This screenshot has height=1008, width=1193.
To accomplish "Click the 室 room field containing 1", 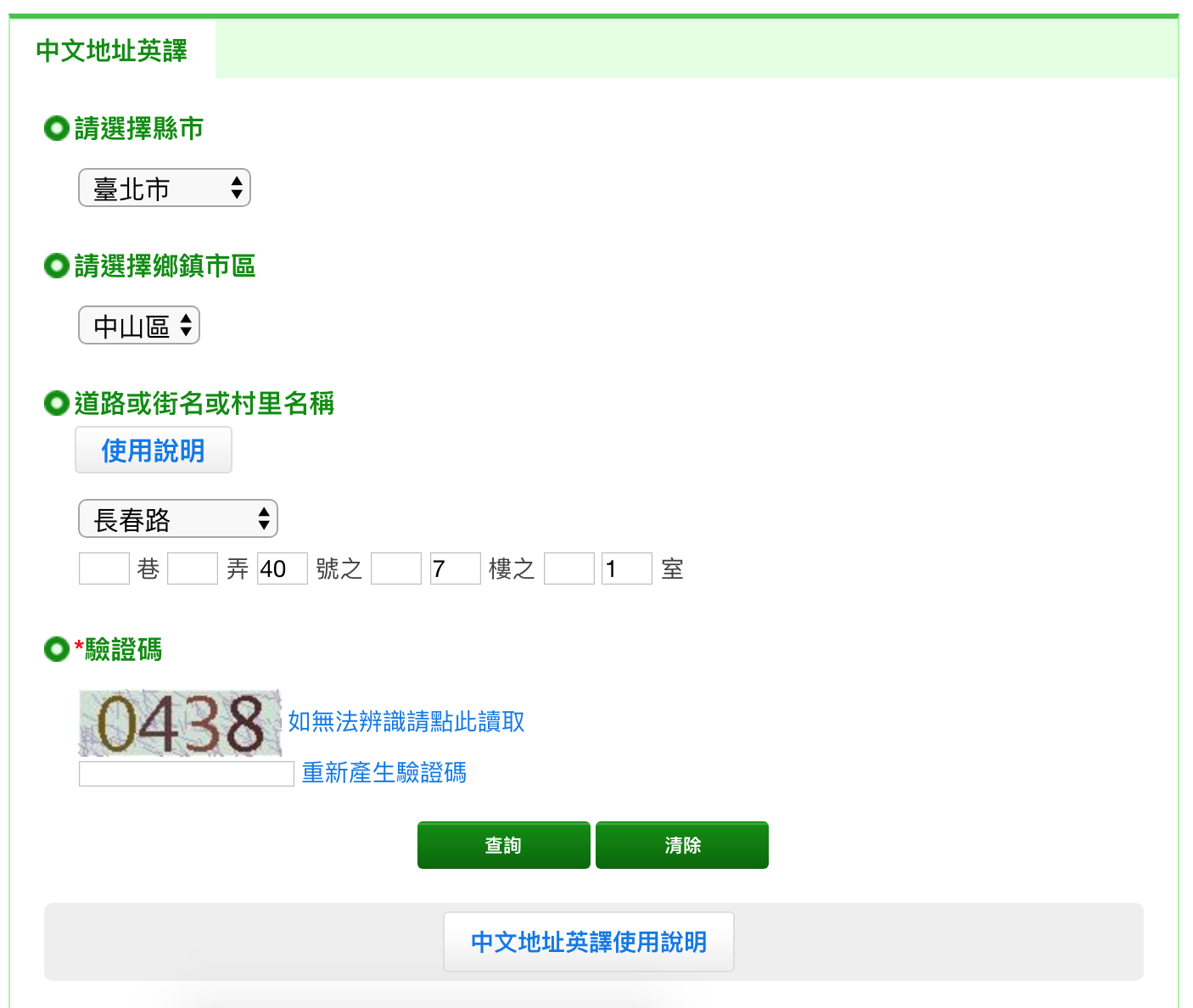I will [x=626, y=568].
